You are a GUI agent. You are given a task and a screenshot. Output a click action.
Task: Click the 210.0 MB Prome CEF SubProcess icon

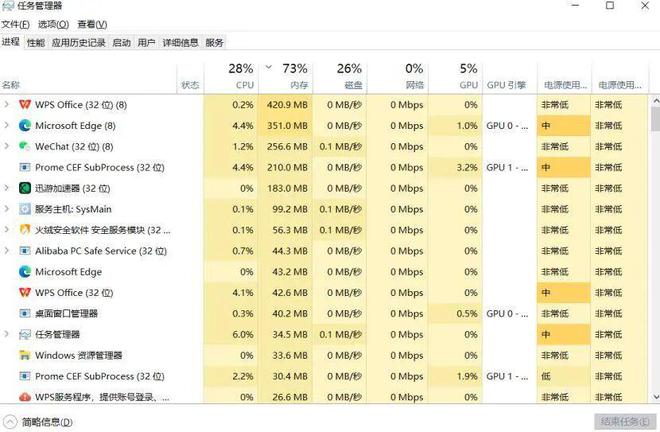tap(25, 167)
